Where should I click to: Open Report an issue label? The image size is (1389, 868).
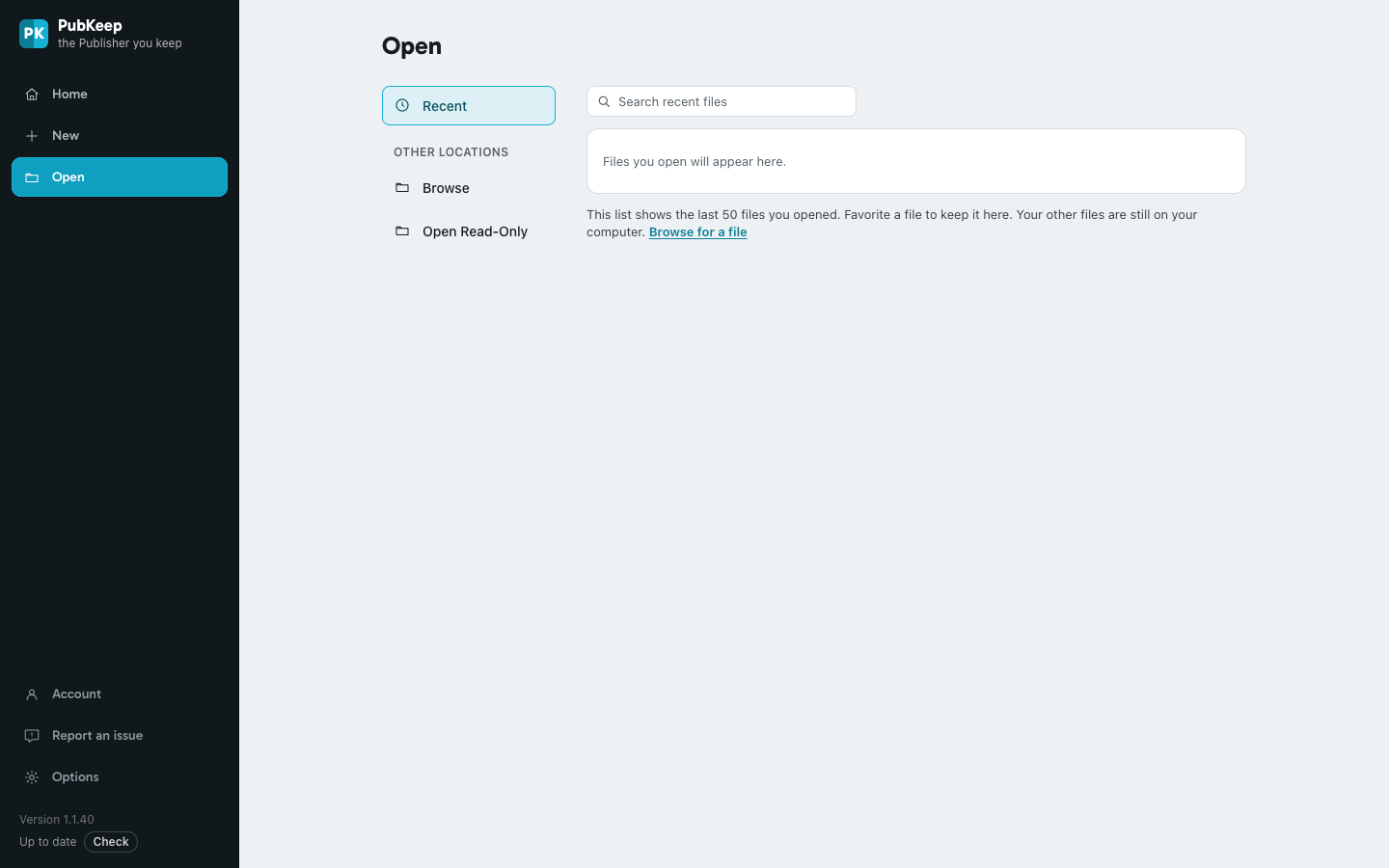(x=97, y=735)
